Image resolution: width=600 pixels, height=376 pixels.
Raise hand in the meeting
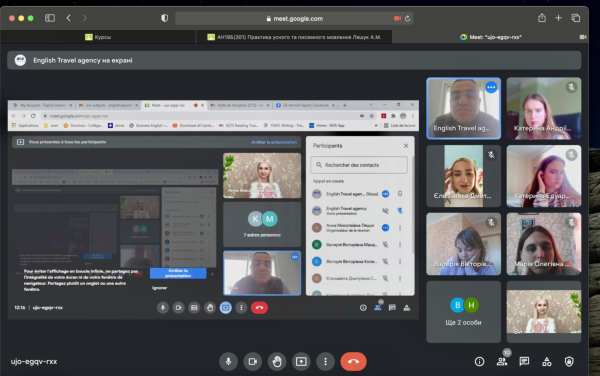tap(277, 361)
